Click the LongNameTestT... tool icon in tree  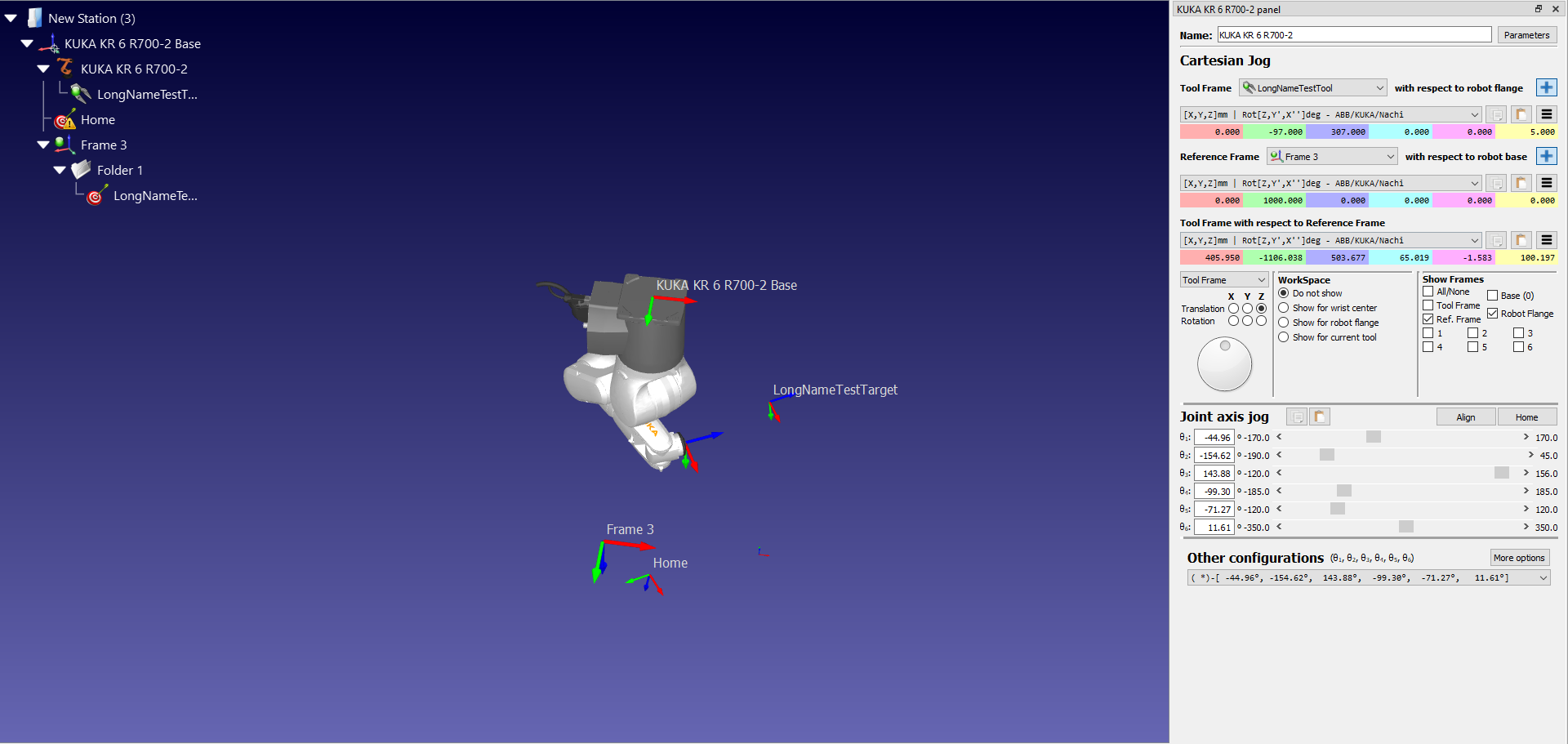point(81,94)
